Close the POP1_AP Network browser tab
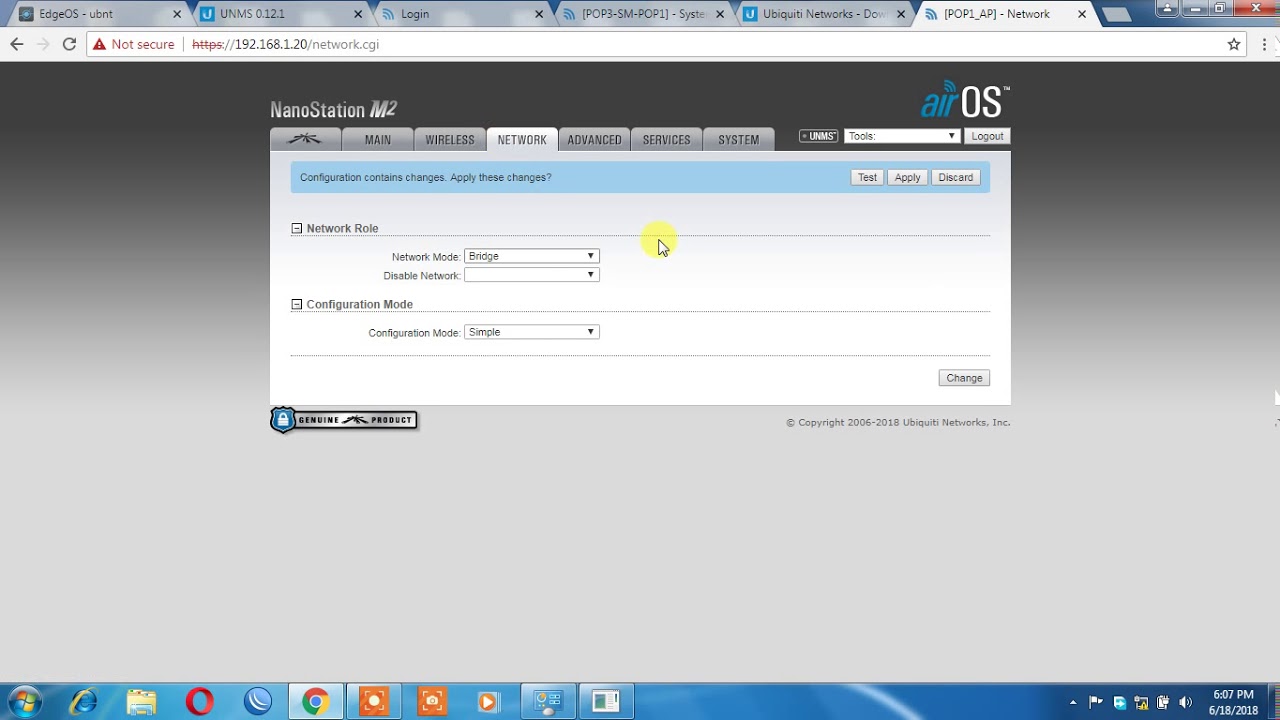 click(x=1082, y=14)
